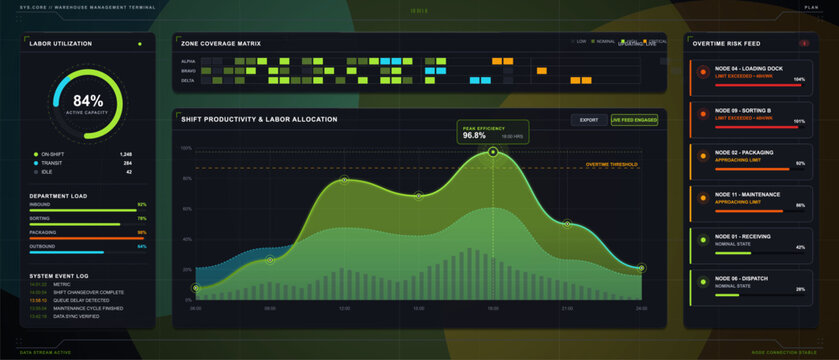Click the Node 06 Dispatch status icon
Image resolution: width=839 pixels, height=360 pixels.
[703, 282]
